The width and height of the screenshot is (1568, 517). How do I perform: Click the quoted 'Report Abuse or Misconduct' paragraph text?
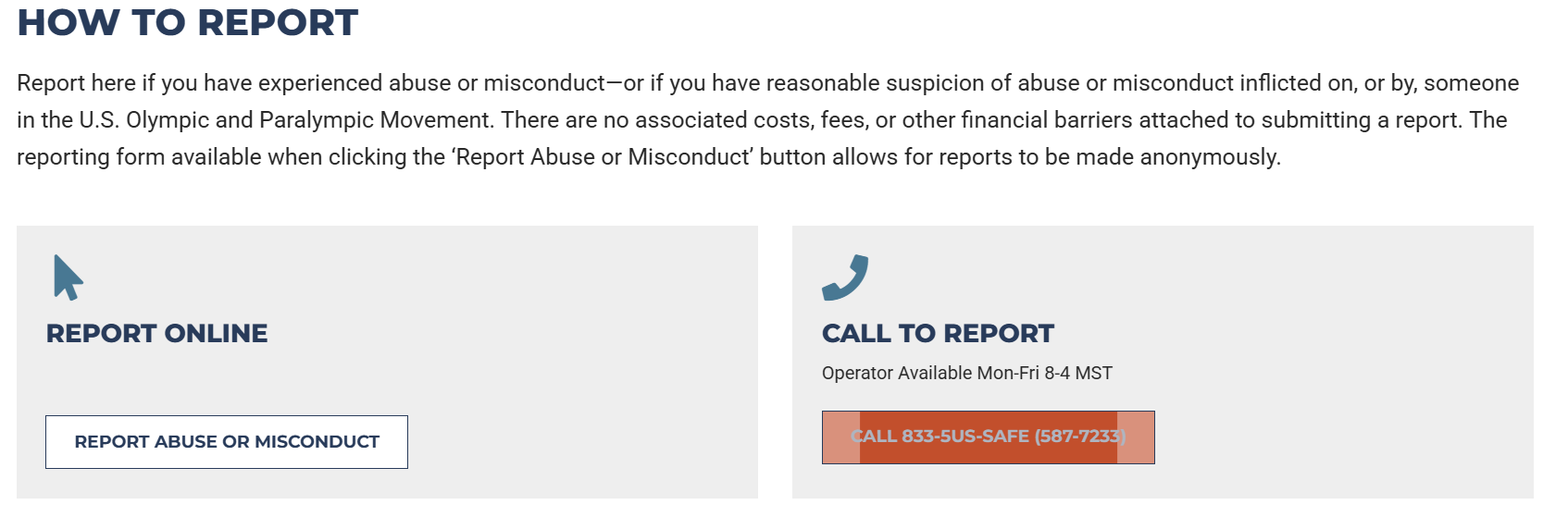603,157
